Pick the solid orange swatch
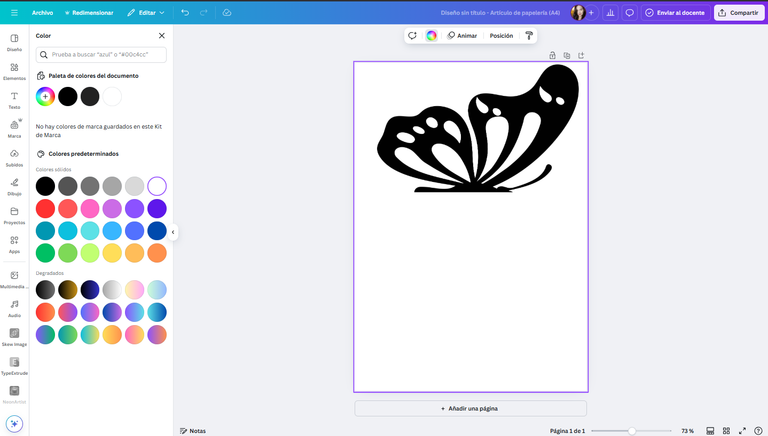Screen dimensions: 768x436 [x=157, y=253]
